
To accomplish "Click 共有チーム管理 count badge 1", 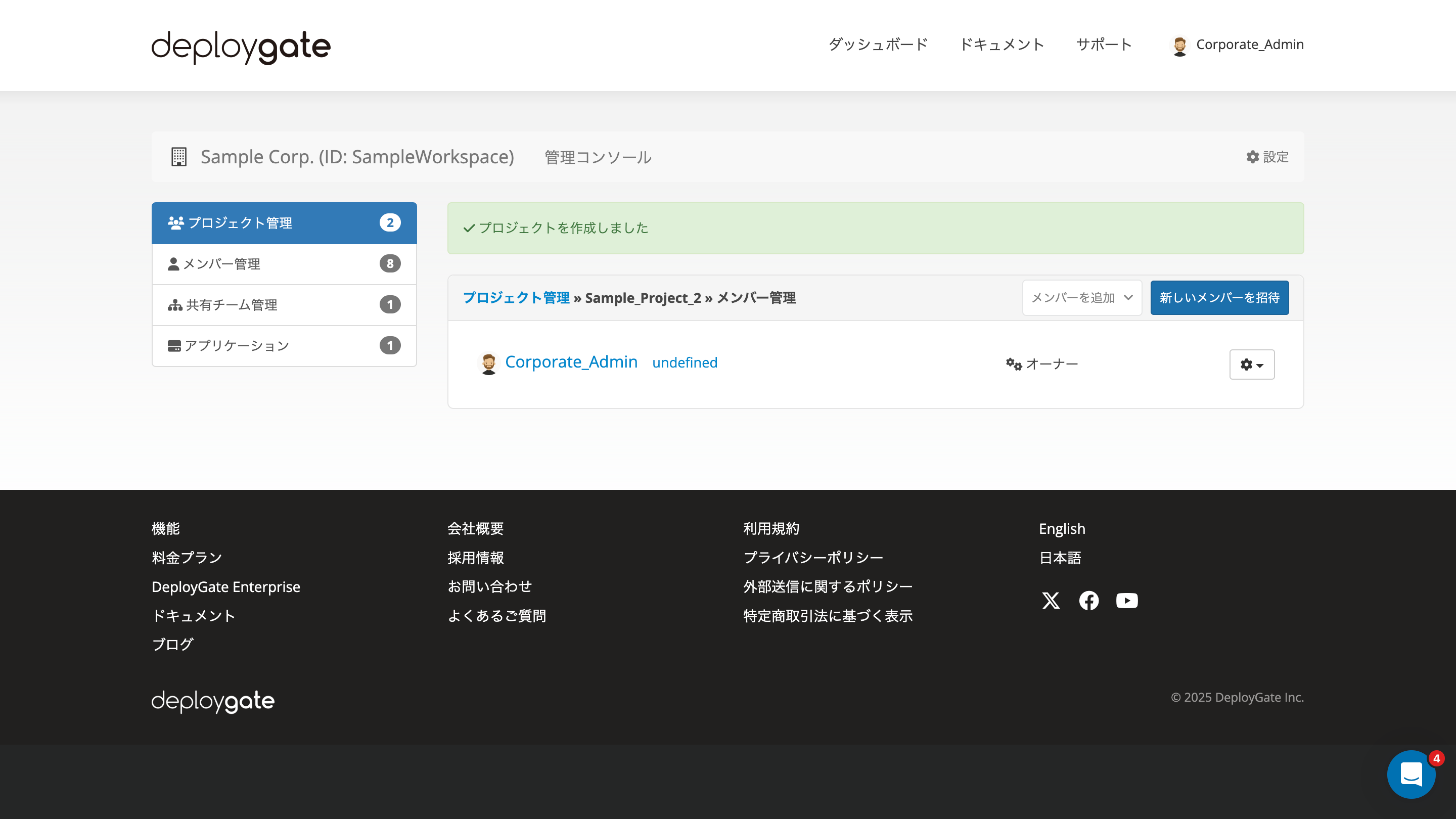I will [390, 305].
